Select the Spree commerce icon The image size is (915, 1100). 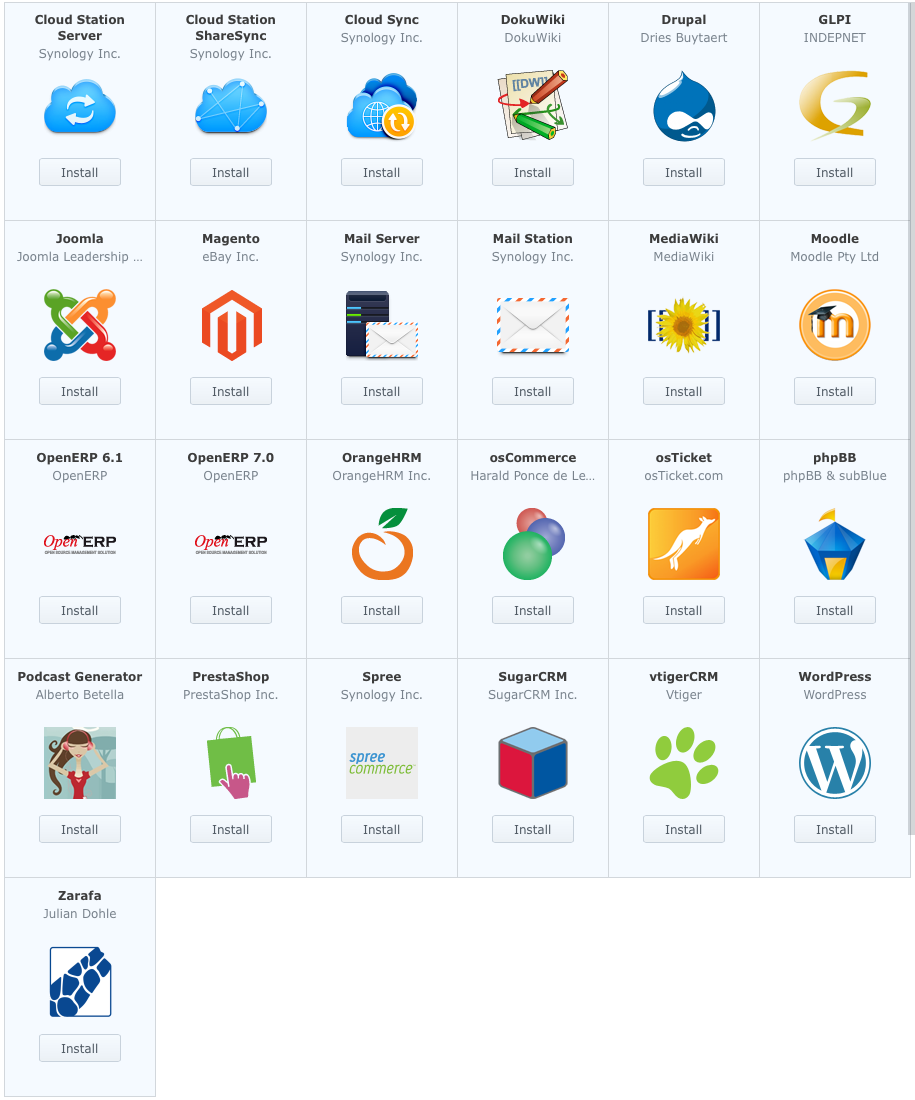(382, 763)
